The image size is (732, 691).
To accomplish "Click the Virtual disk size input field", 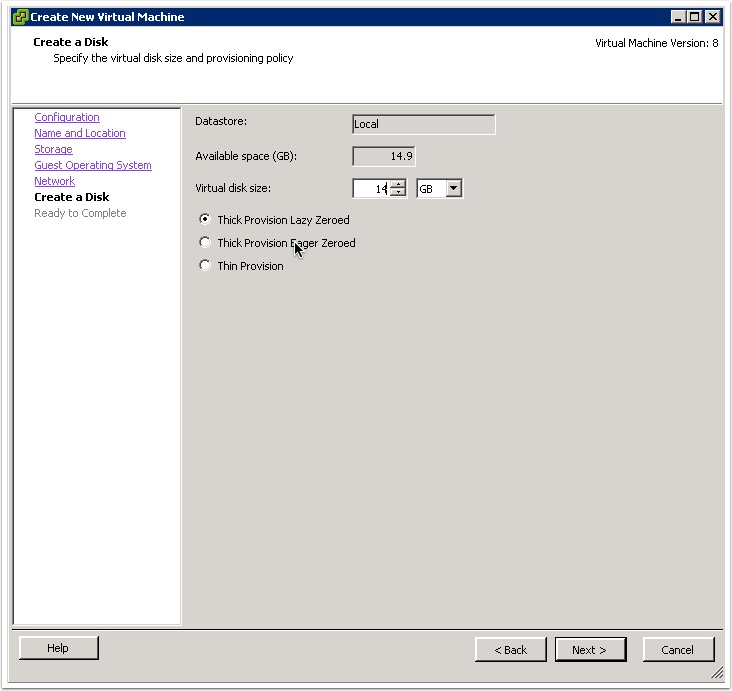I will pyautogui.click(x=370, y=189).
